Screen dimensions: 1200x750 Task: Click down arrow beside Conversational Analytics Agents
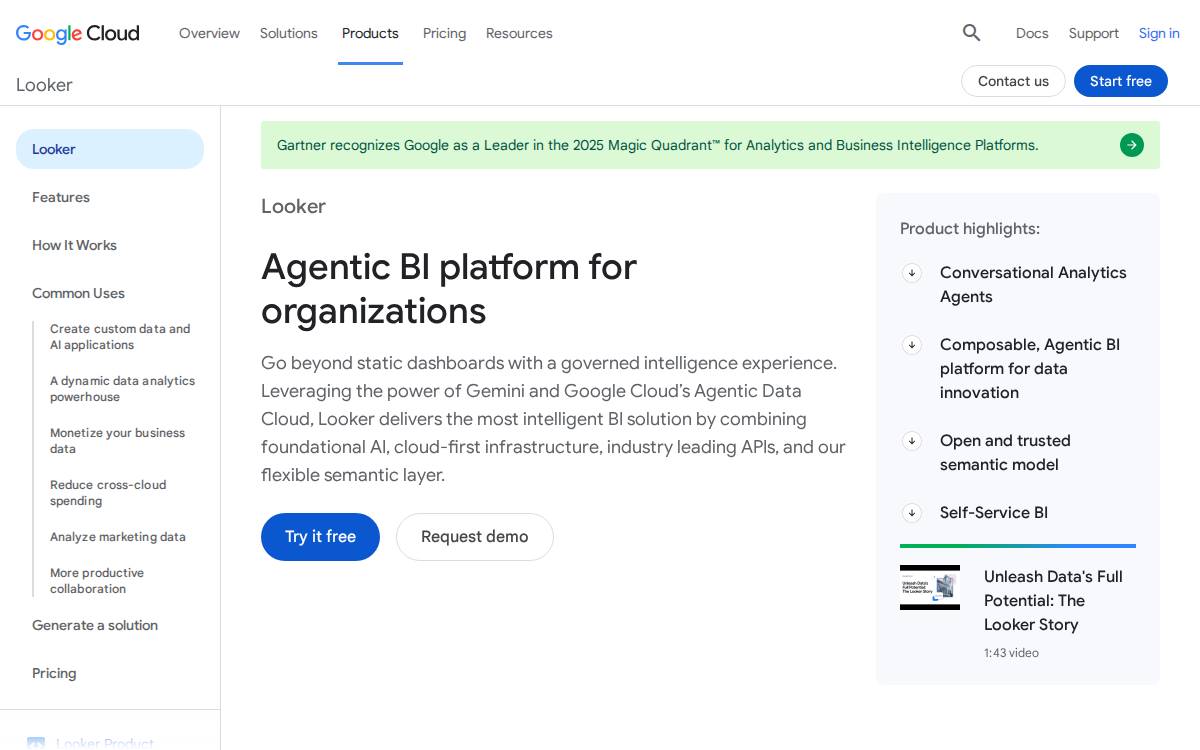tap(912, 273)
